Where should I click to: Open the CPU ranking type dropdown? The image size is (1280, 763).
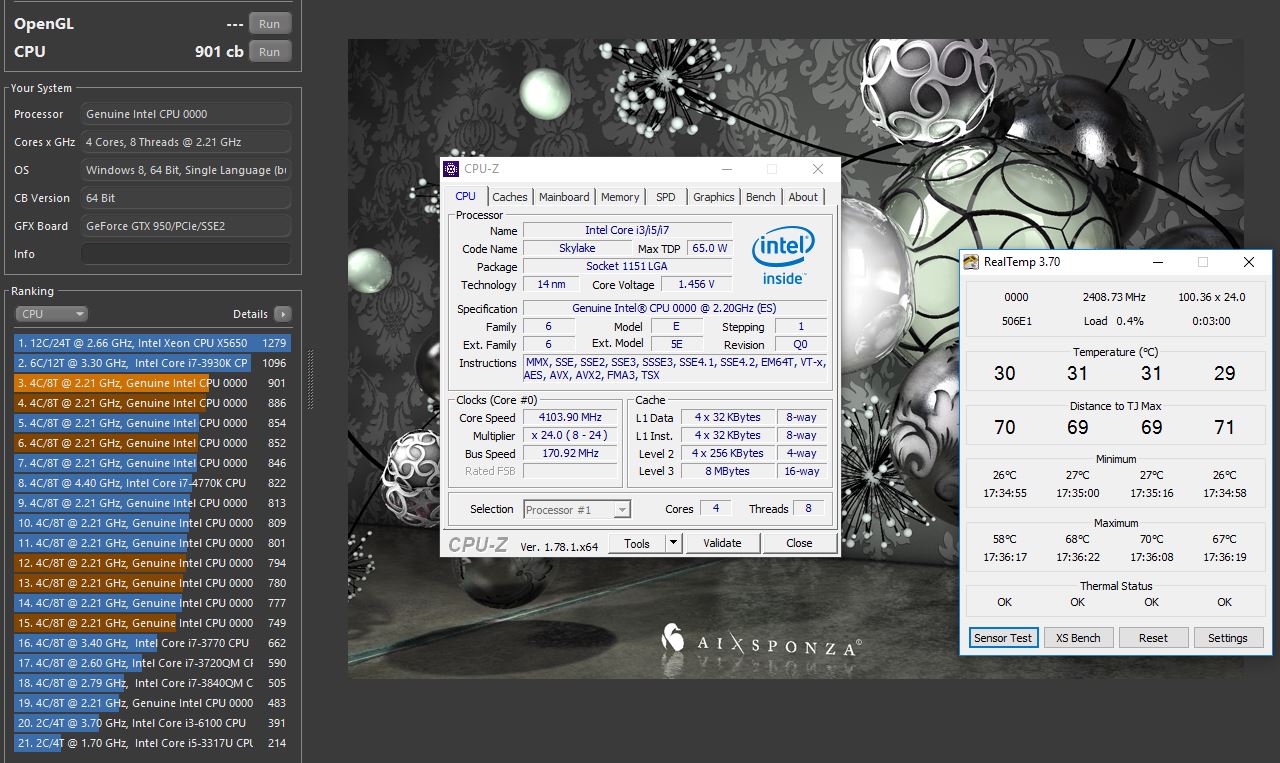pos(52,314)
